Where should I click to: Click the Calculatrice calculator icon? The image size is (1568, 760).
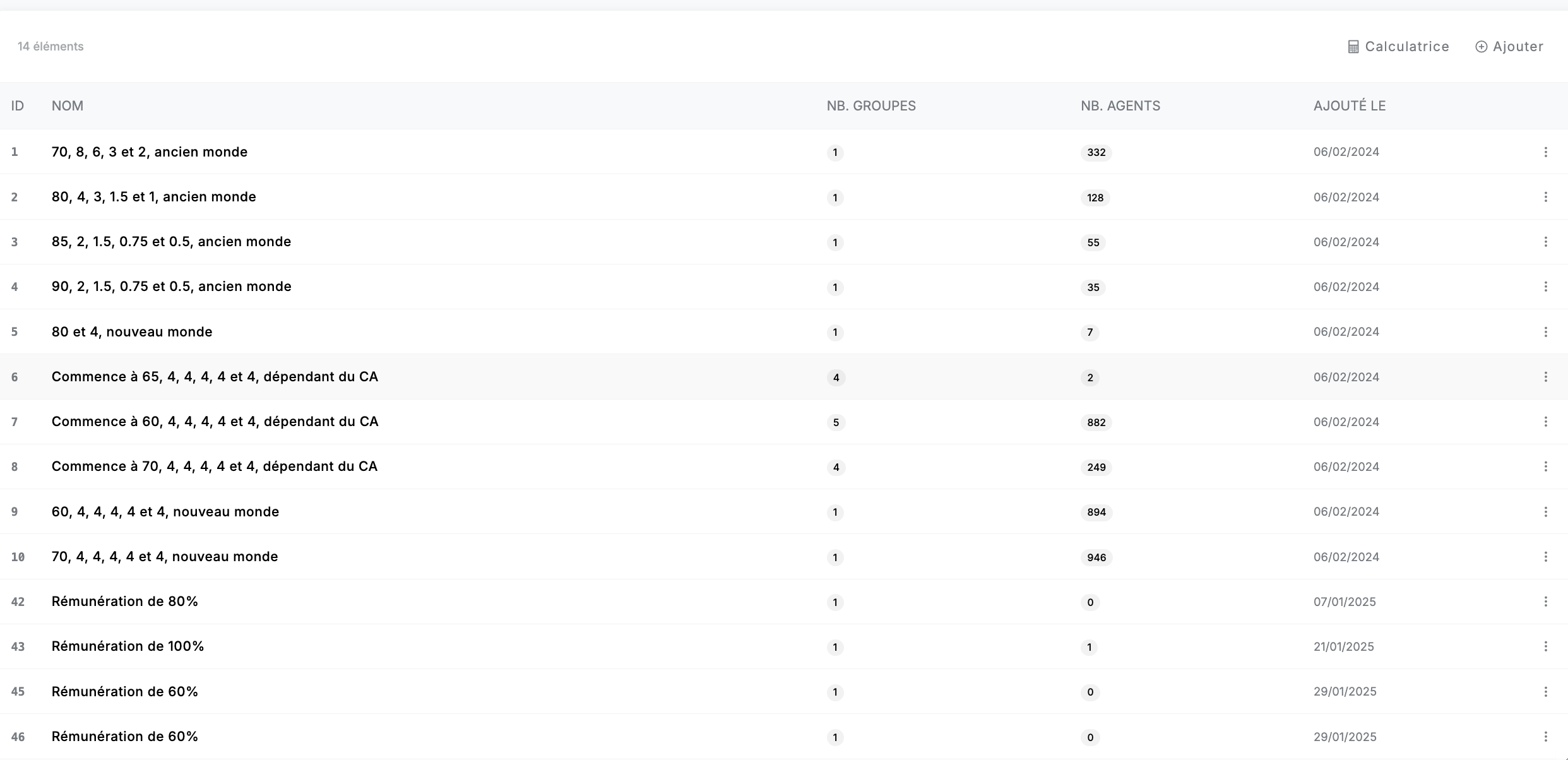[x=1353, y=47]
